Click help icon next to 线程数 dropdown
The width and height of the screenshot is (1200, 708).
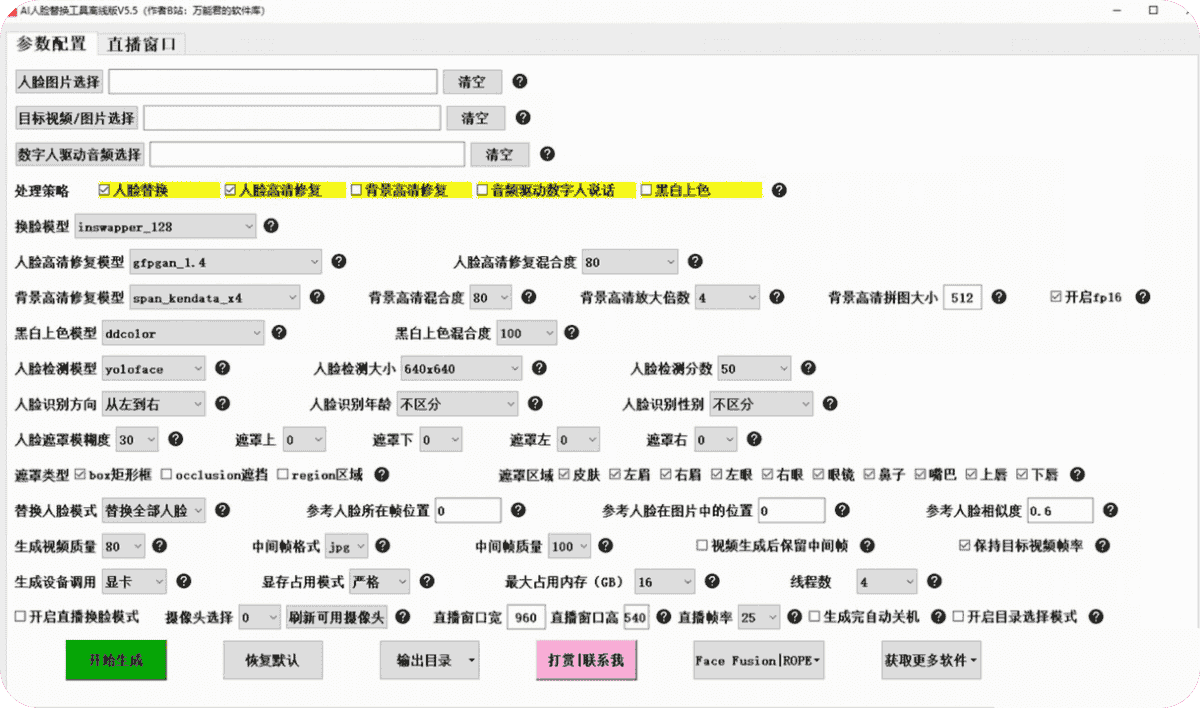[x=933, y=581]
